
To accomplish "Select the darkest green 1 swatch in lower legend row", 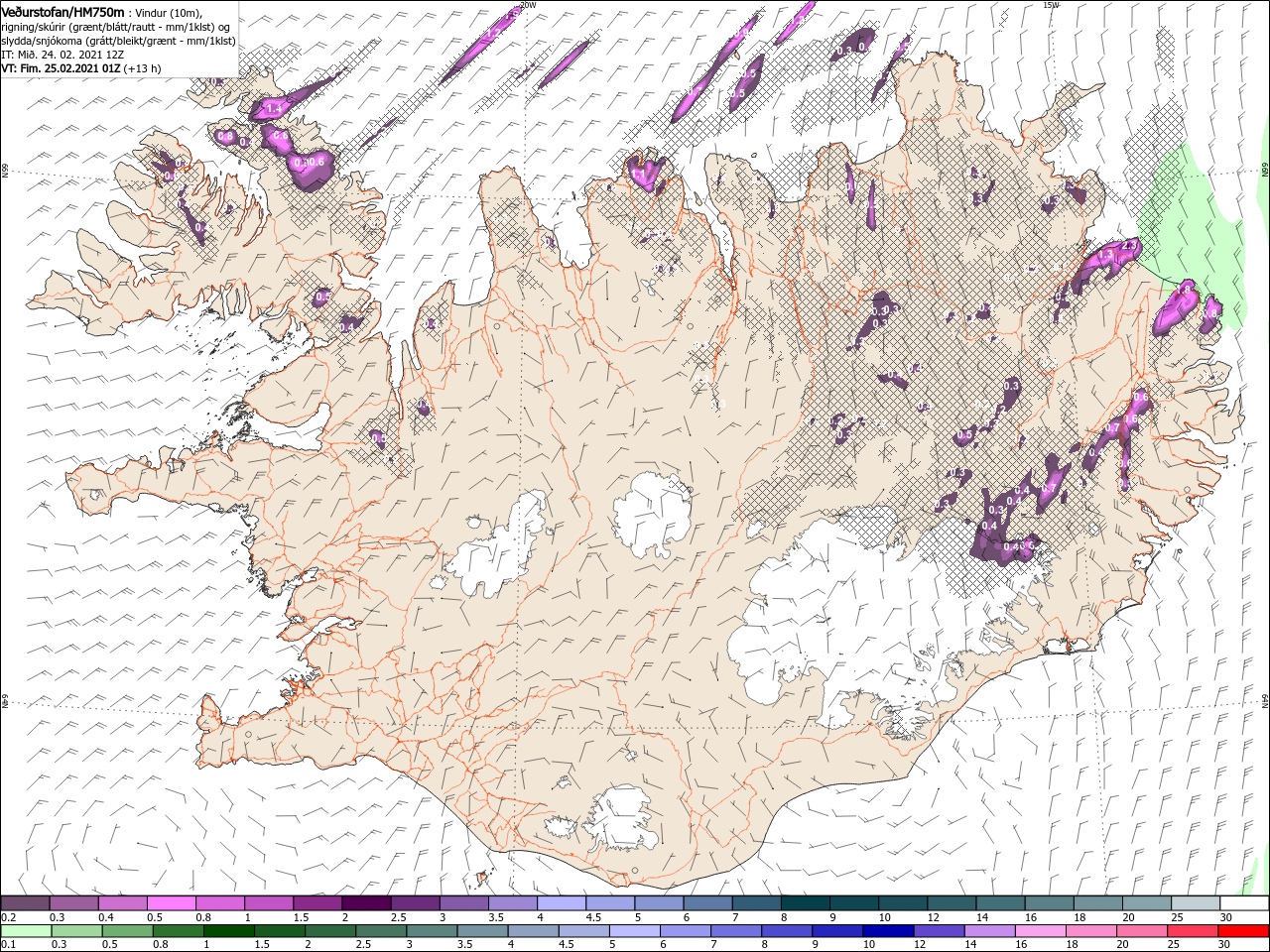I will (x=228, y=931).
